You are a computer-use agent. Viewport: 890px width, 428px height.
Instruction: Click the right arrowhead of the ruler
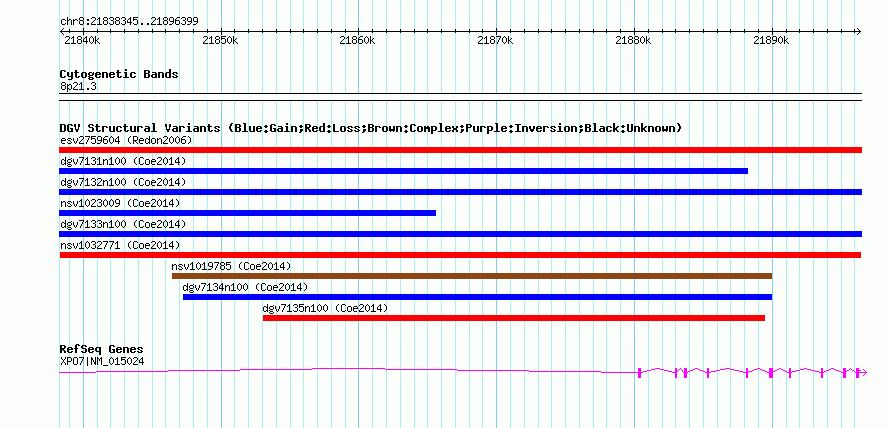click(859, 32)
